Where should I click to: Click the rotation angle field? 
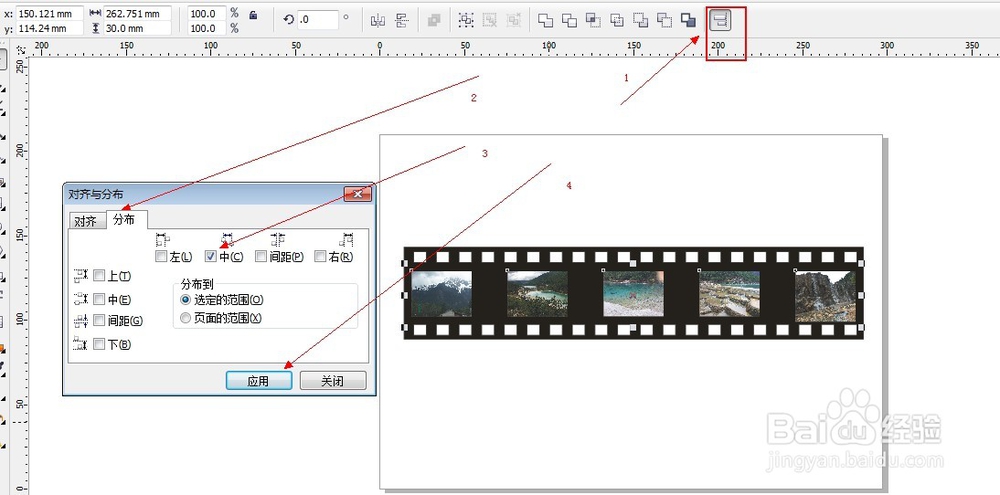coord(317,20)
